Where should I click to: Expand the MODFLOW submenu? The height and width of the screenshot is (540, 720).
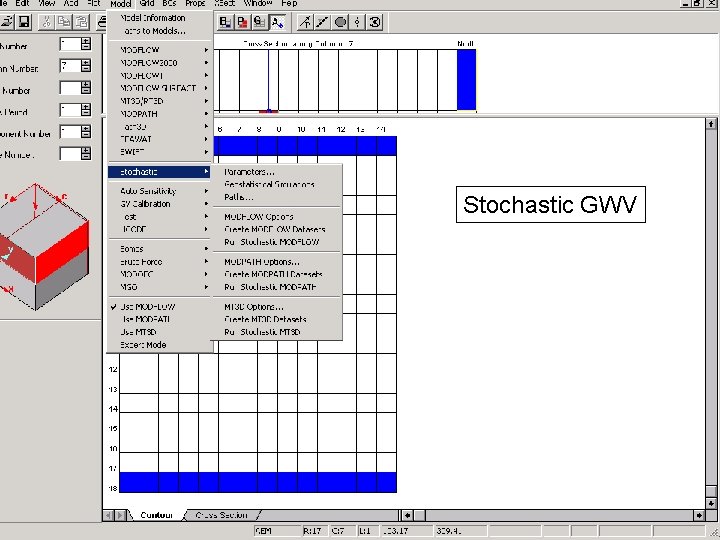160,50
